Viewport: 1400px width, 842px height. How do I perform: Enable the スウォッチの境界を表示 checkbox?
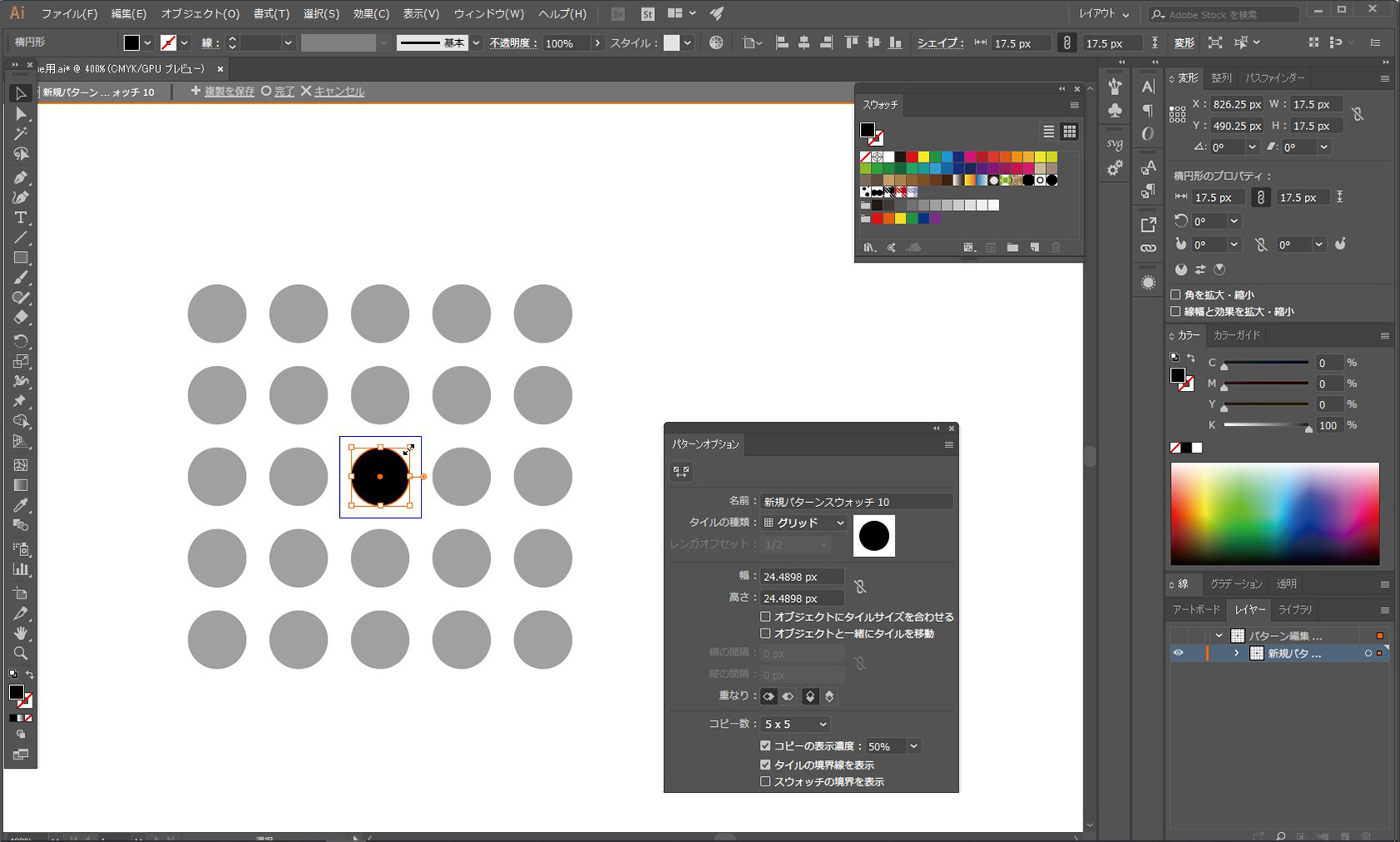pos(765,781)
